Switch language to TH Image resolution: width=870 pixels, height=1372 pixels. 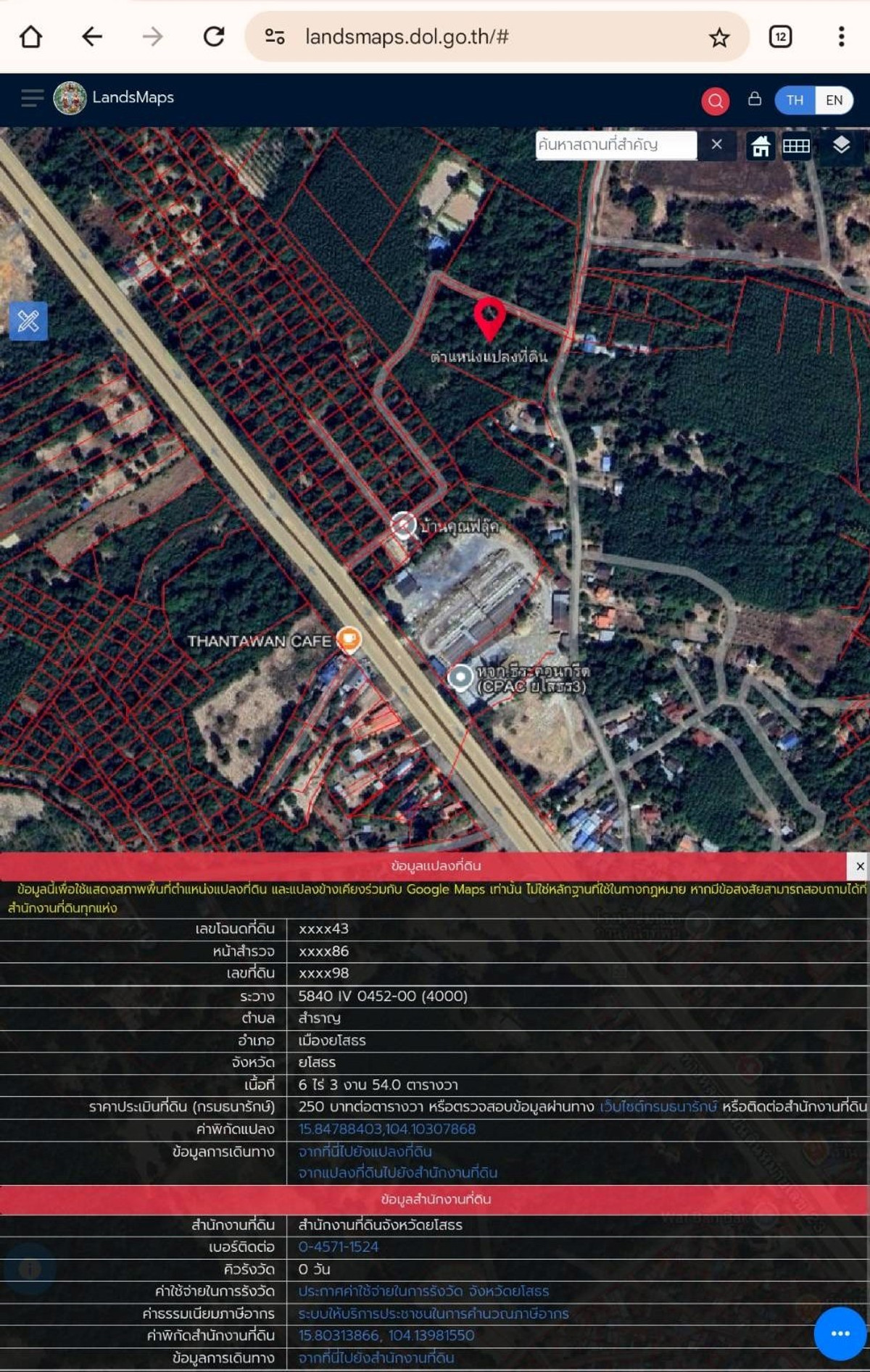point(795,100)
